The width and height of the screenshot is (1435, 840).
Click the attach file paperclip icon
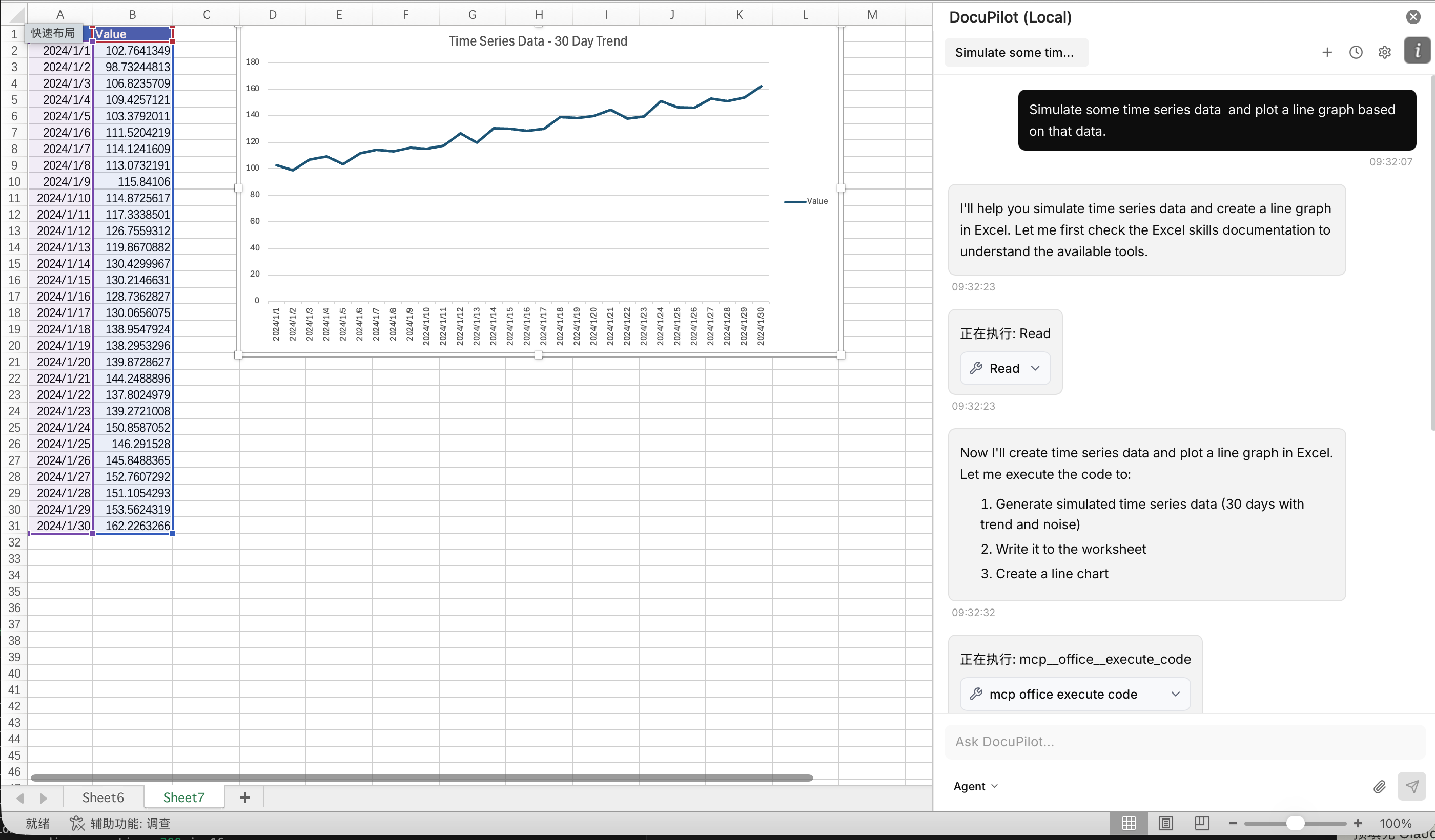tap(1379, 787)
